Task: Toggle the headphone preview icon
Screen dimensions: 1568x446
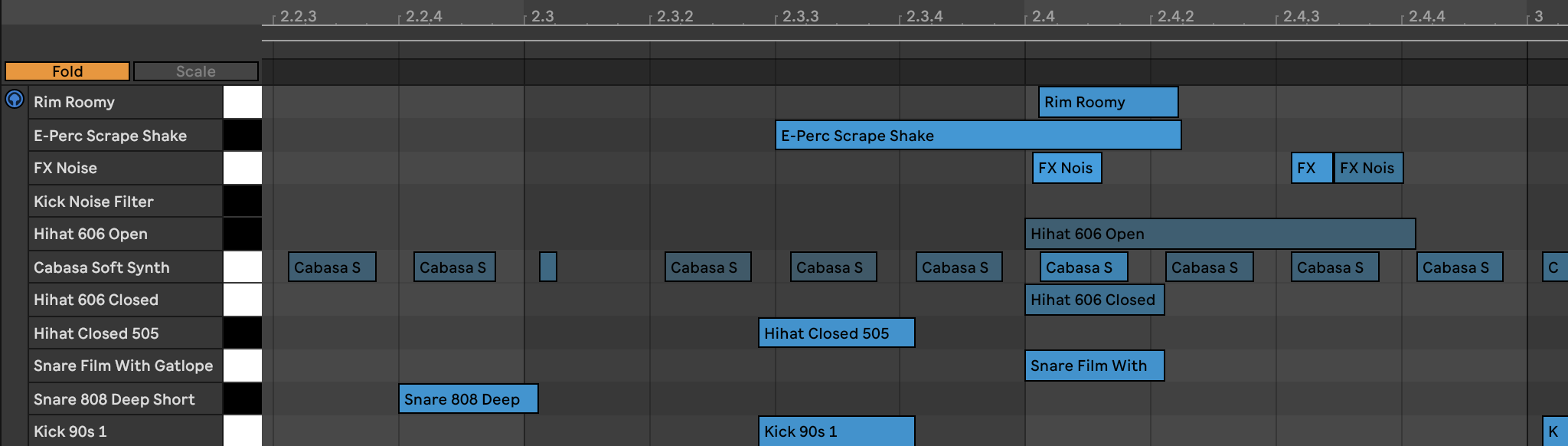Action: pyautogui.click(x=15, y=100)
